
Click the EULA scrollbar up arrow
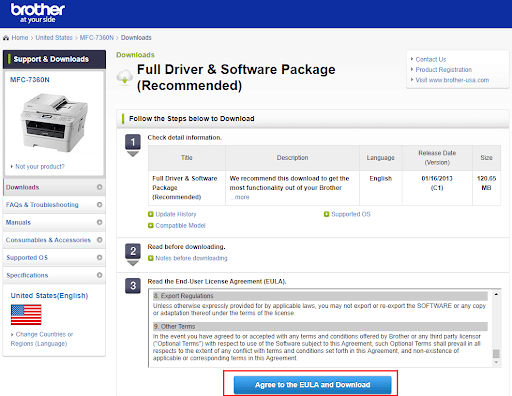(x=496, y=294)
